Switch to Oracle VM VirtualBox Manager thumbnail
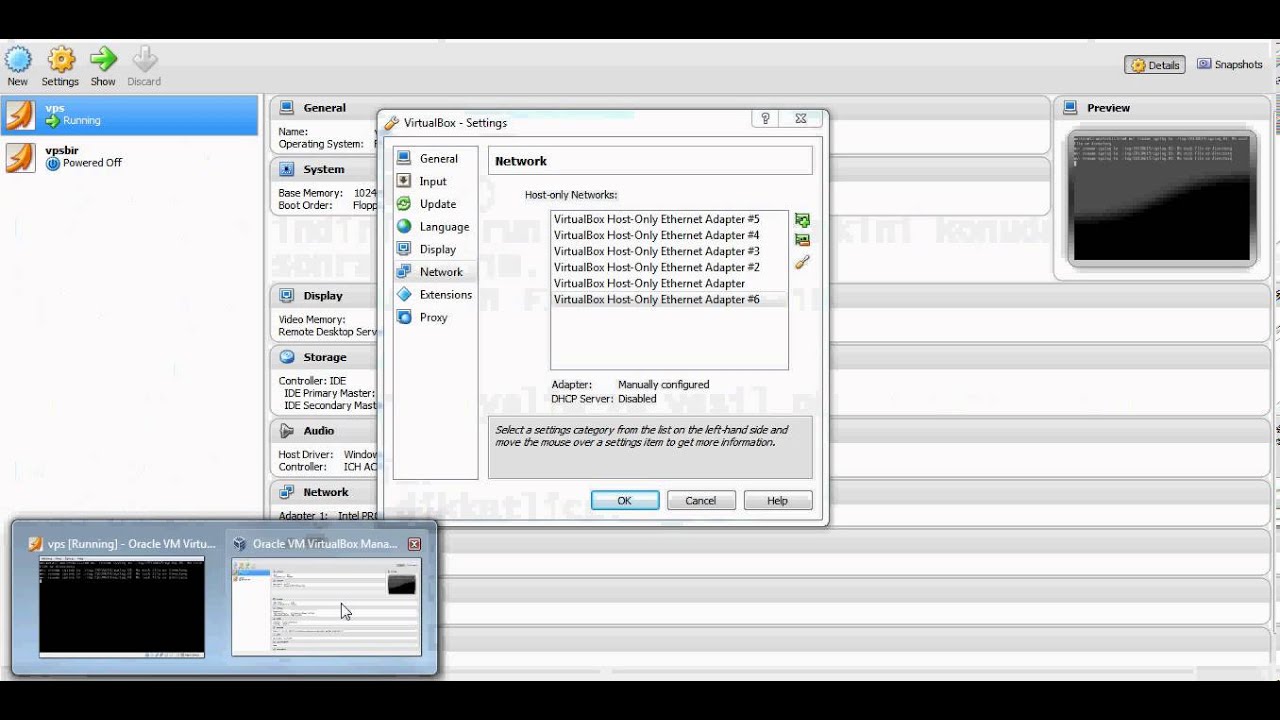The image size is (1280, 720). (x=326, y=598)
